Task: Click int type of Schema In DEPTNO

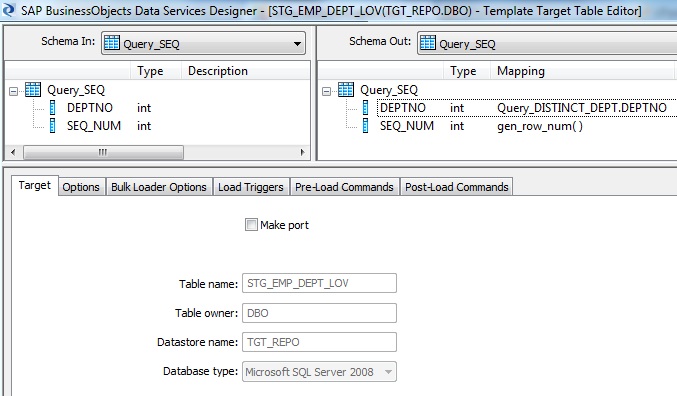Action: (144, 108)
